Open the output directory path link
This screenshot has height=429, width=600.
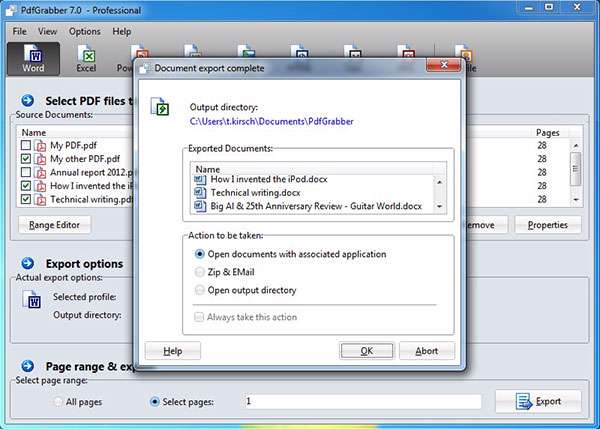(x=272, y=121)
